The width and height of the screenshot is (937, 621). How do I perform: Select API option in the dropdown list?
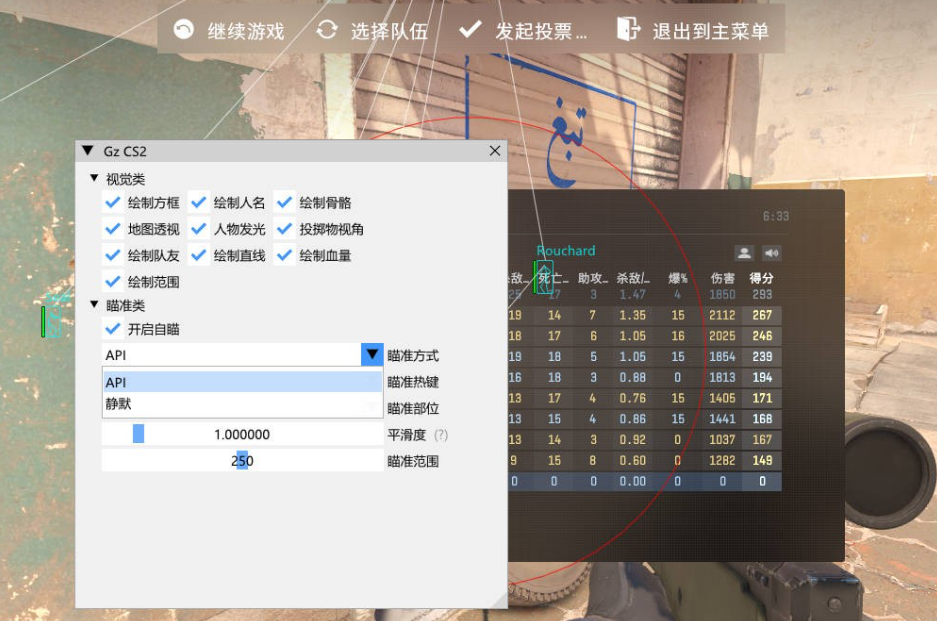click(243, 382)
